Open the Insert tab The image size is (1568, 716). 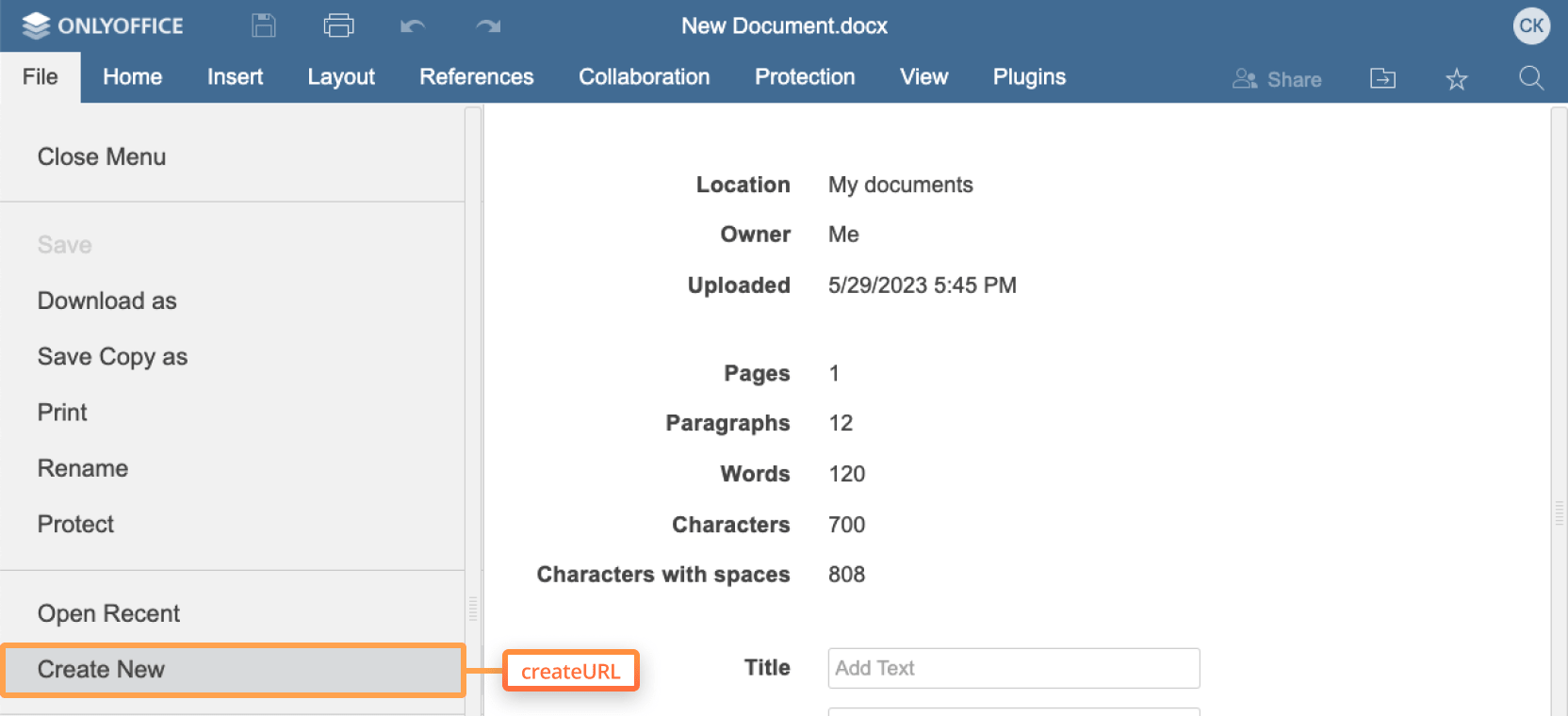point(235,77)
